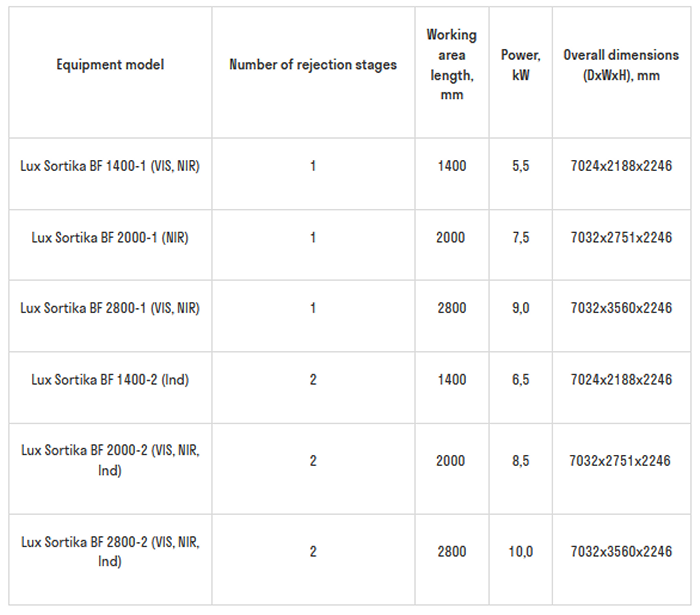Select Lux Sortika BF 1400-1 (VIS, NIR) cell
This screenshot has height=615, width=700.
click(110, 166)
